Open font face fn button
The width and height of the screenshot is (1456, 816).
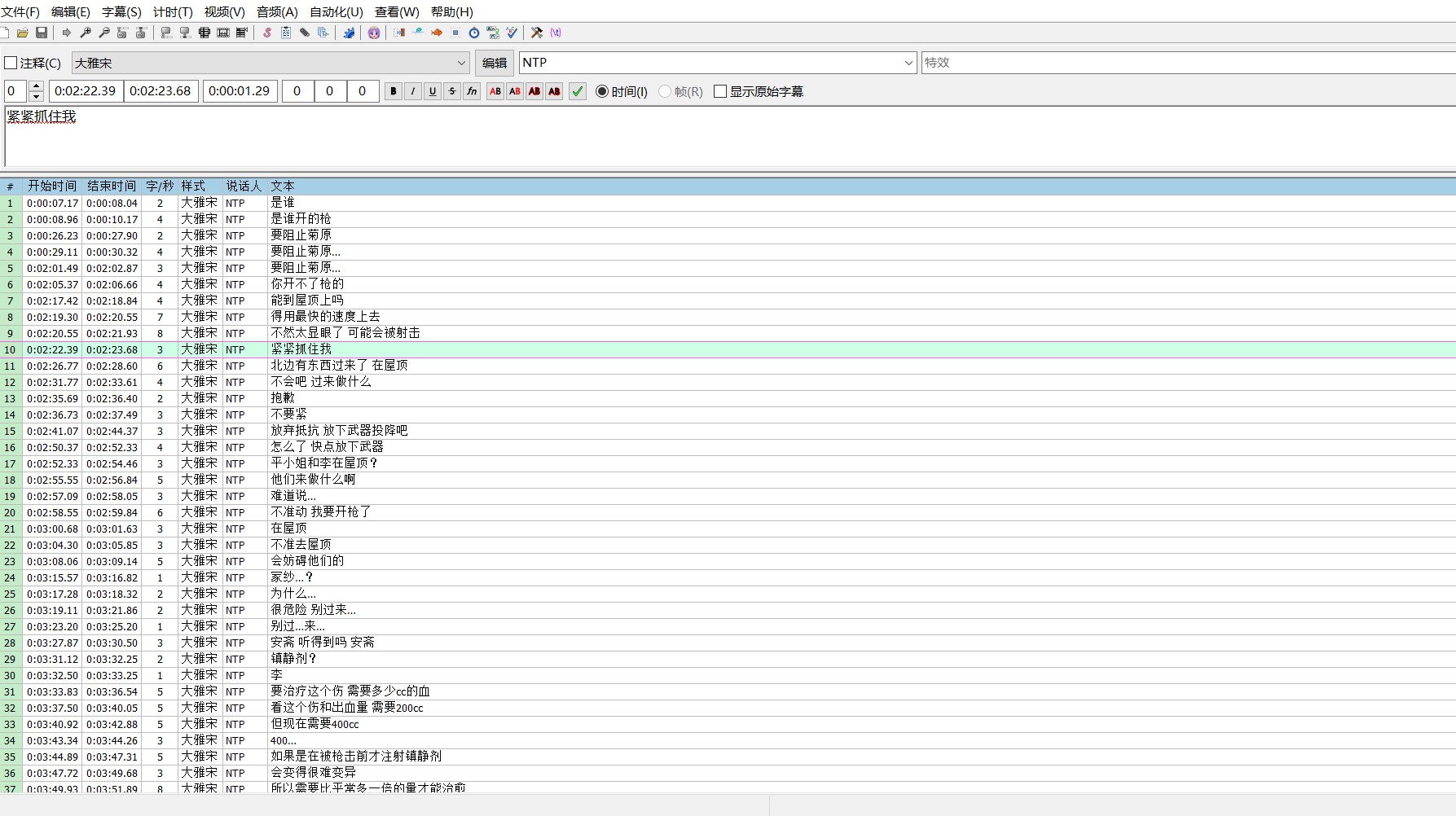472,91
